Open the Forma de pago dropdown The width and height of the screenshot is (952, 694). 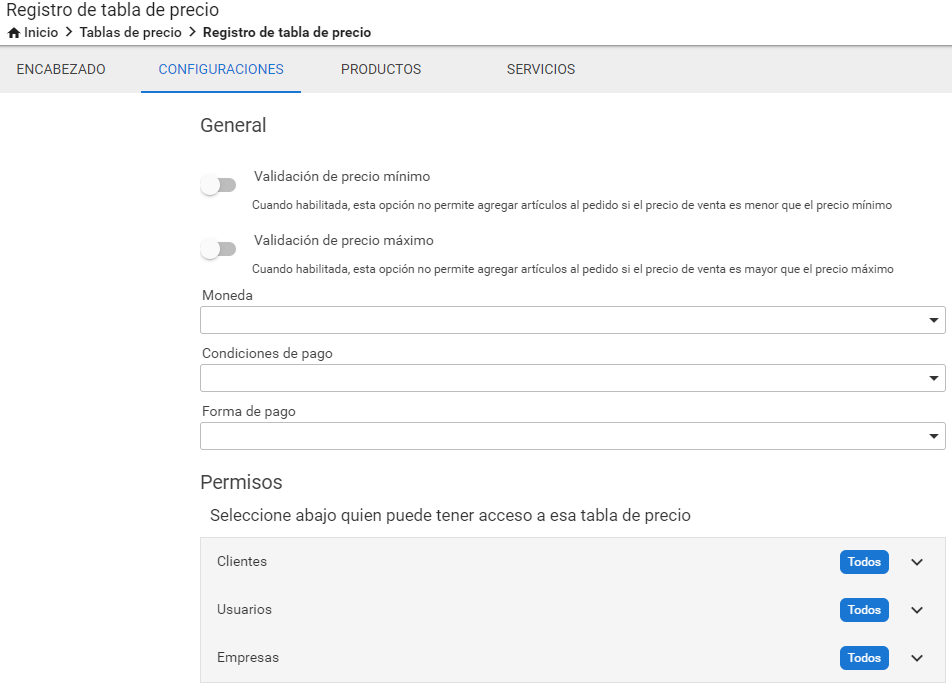(573, 436)
